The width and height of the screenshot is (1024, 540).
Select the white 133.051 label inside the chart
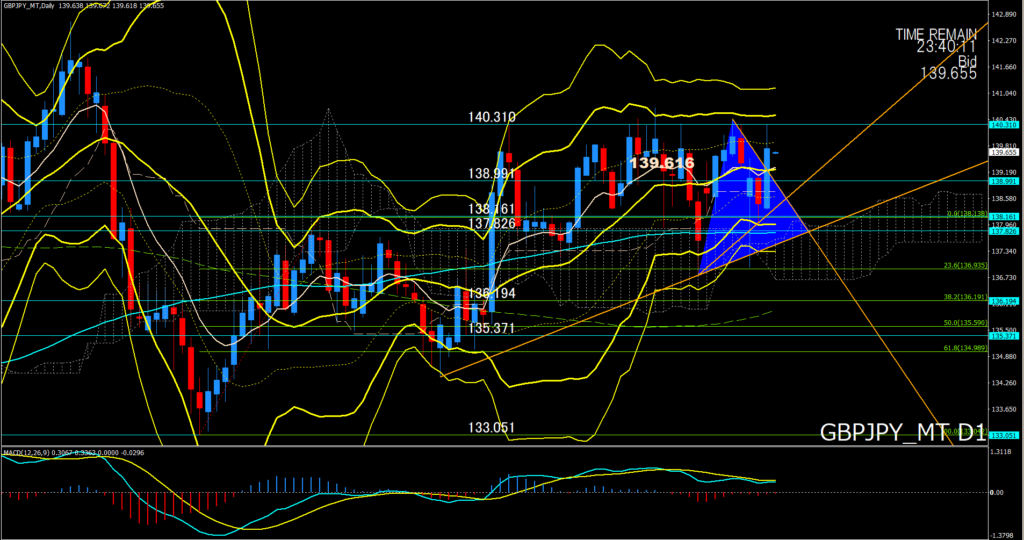click(x=492, y=428)
